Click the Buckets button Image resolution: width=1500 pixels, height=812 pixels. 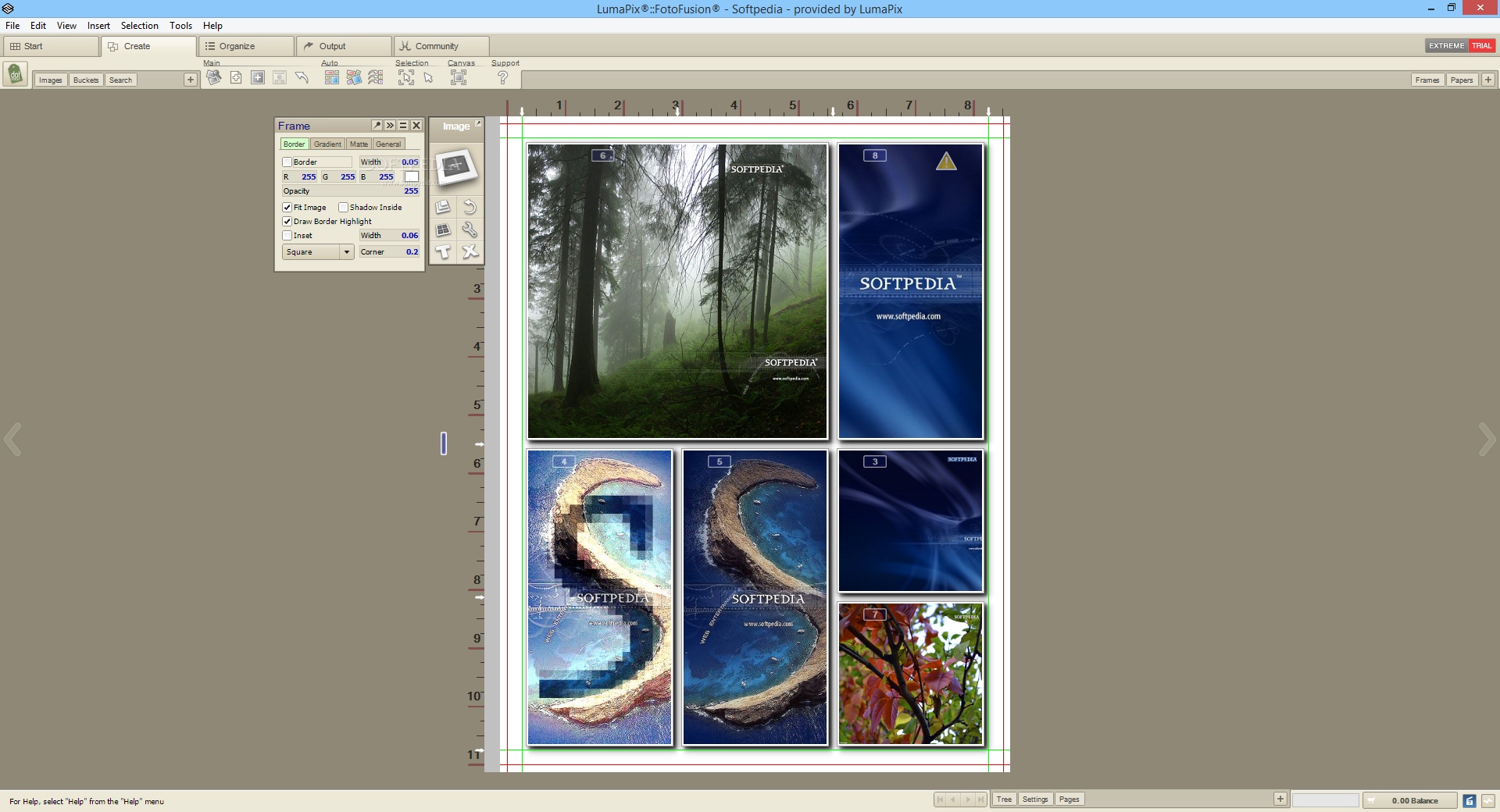click(x=86, y=80)
